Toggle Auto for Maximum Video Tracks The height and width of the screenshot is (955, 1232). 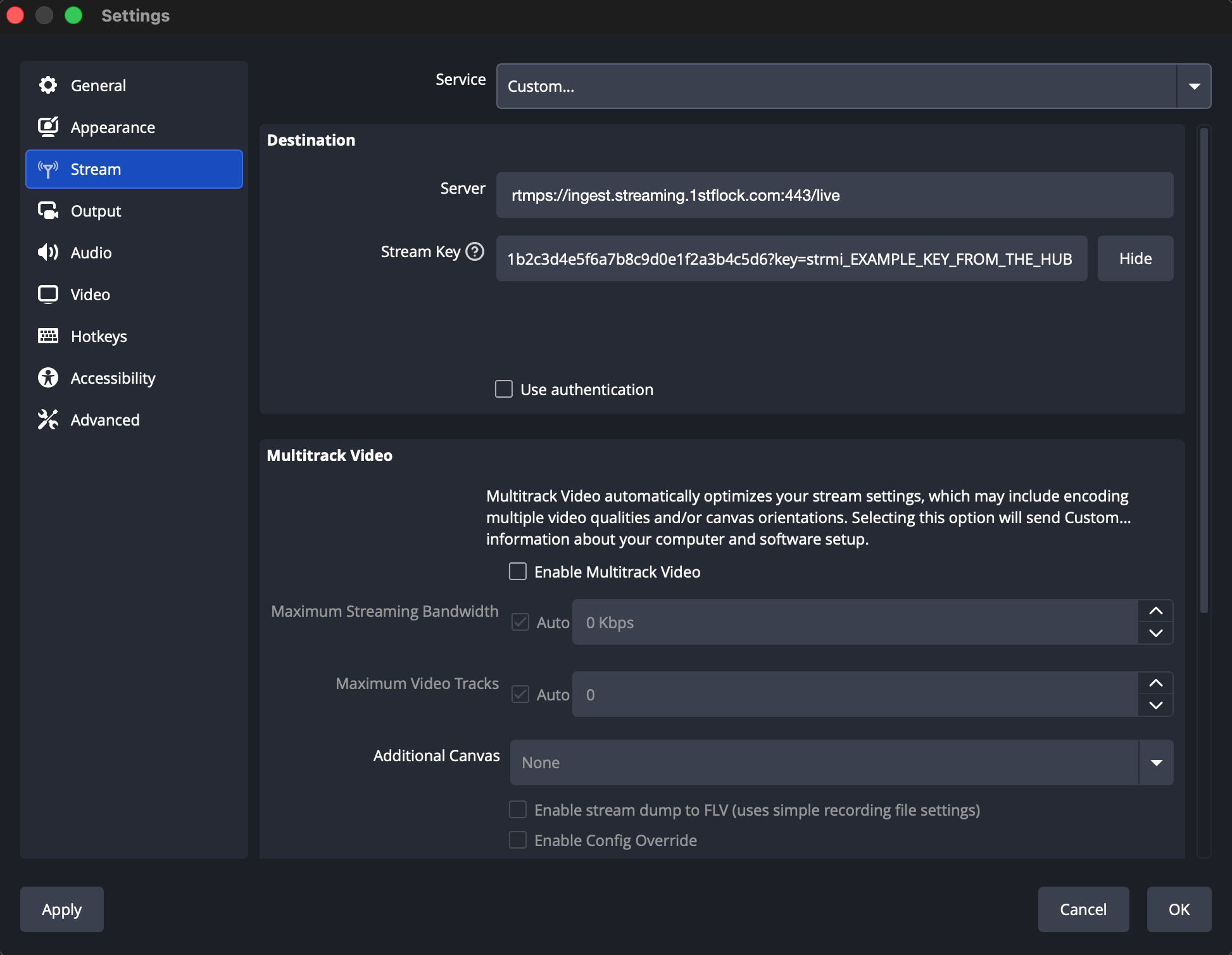520,694
